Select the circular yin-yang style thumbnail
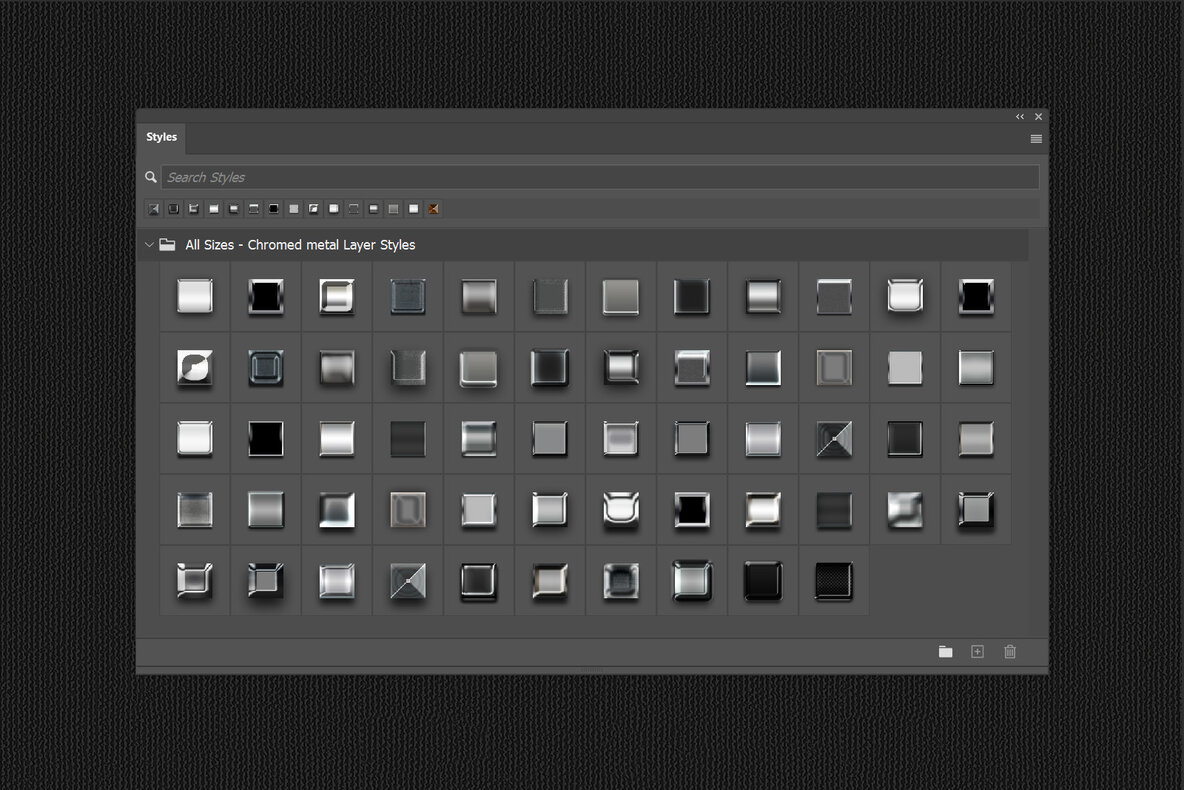This screenshot has height=790, width=1184. pyautogui.click(x=194, y=368)
